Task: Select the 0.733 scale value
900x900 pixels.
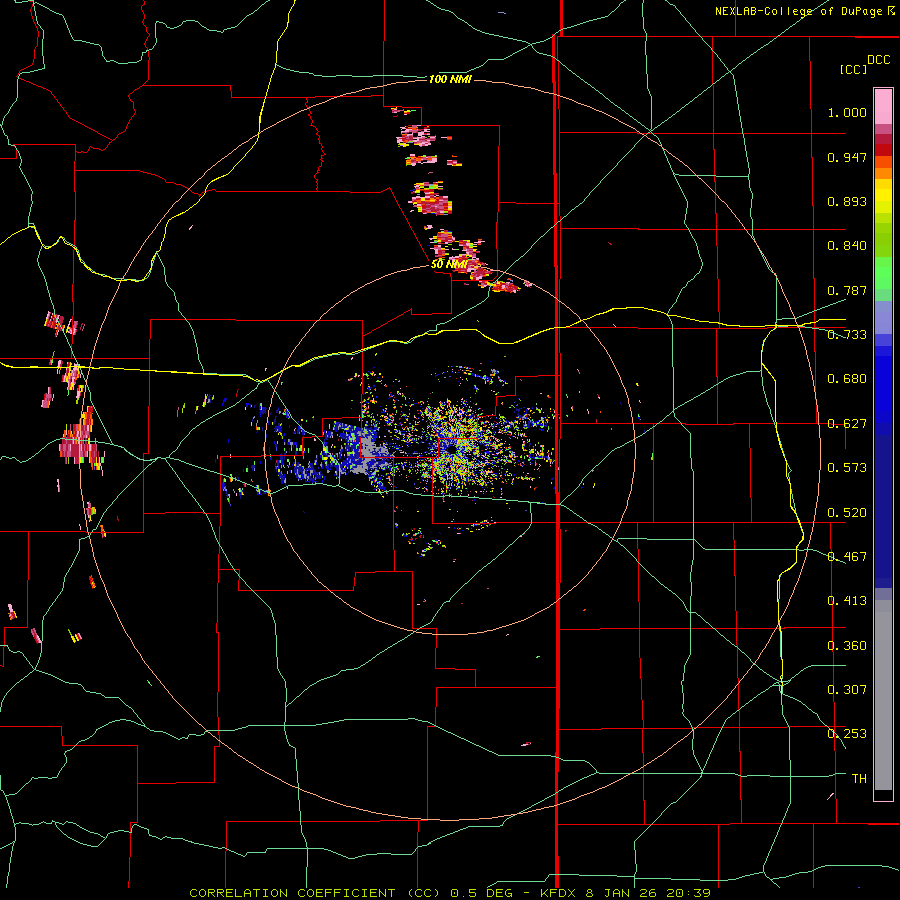Action: coord(847,335)
